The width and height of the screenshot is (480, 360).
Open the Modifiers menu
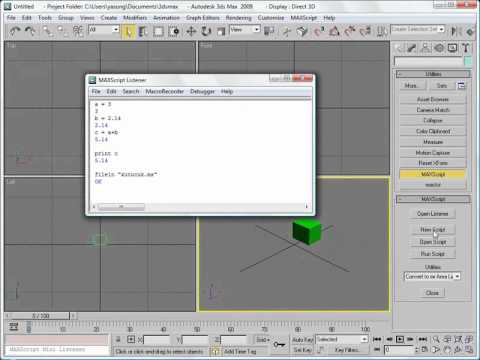click(x=135, y=18)
